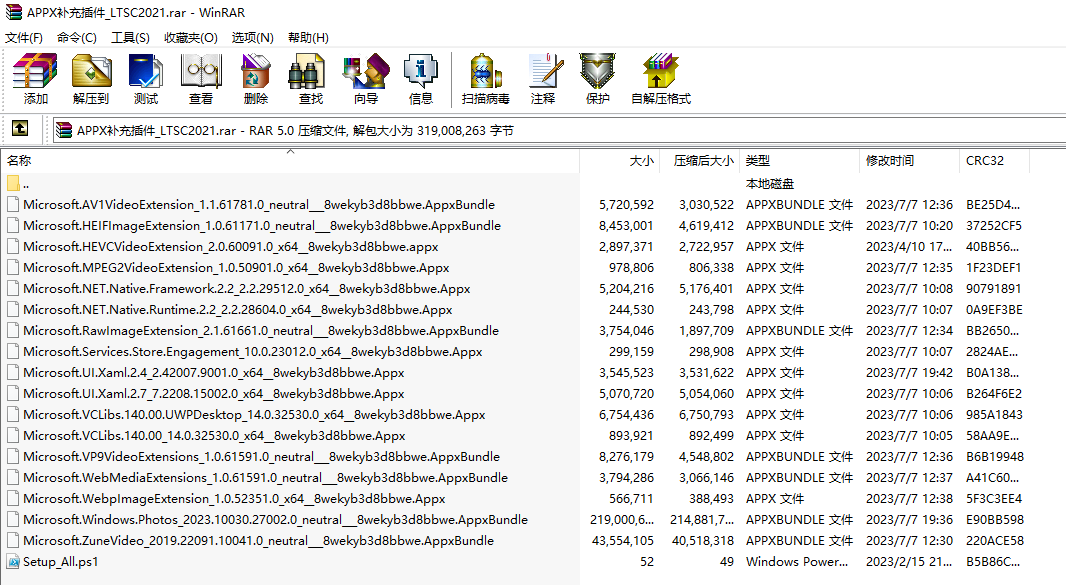The image size is (1066, 585).
Task: Open the Help (帮助) menu
Action: tap(309, 37)
